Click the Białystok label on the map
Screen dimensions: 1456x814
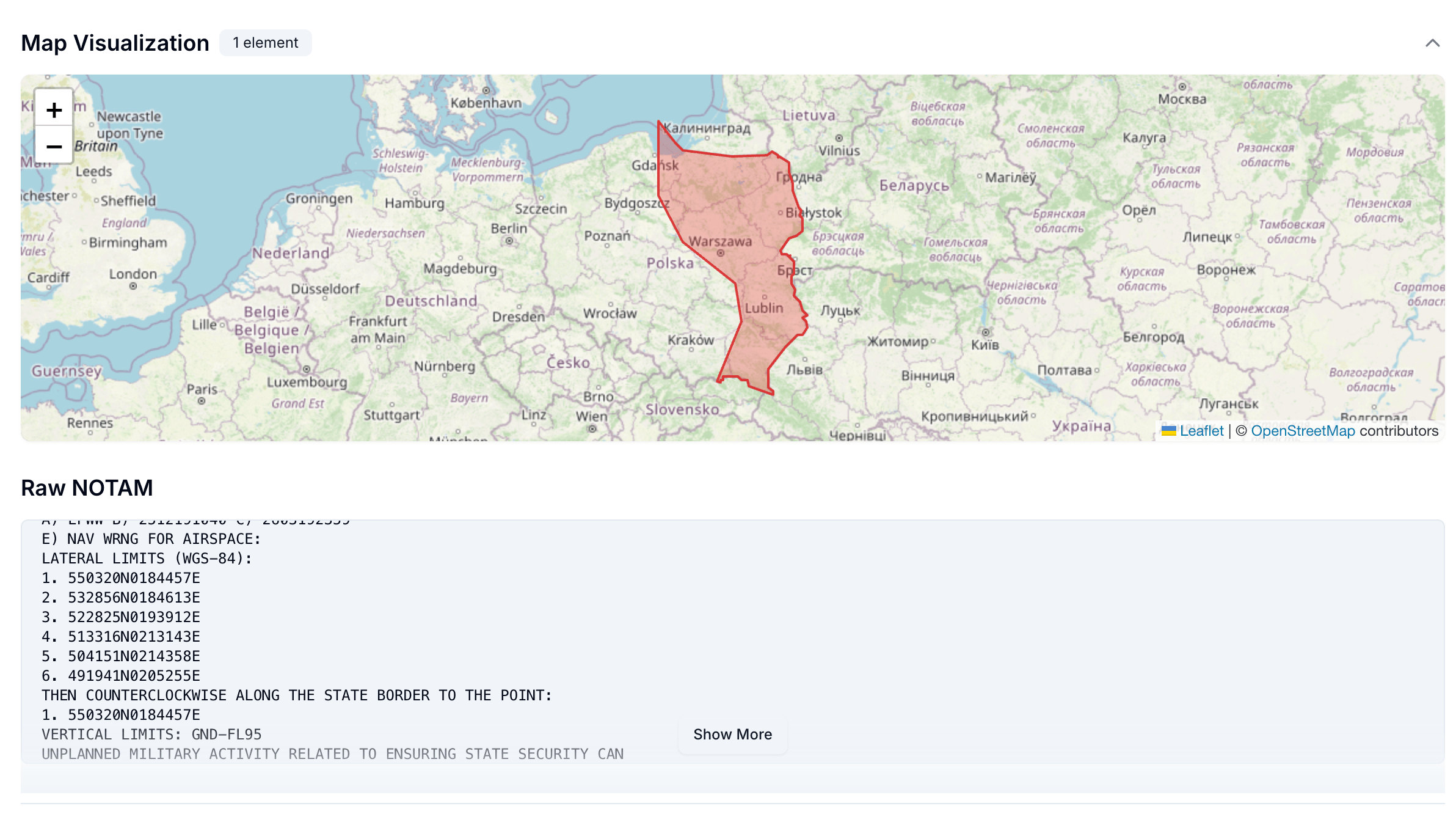click(x=814, y=213)
